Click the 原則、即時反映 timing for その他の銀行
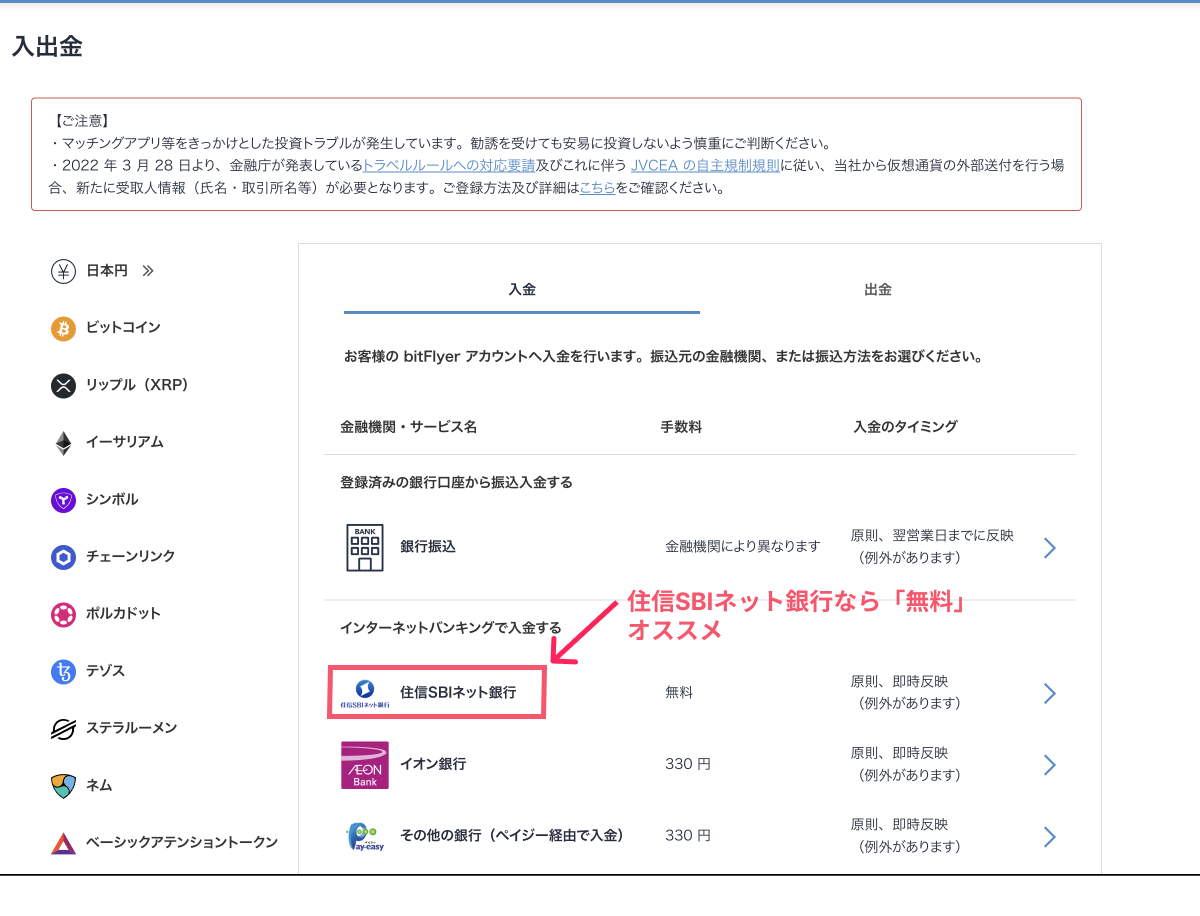 pyautogui.click(x=899, y=826)
